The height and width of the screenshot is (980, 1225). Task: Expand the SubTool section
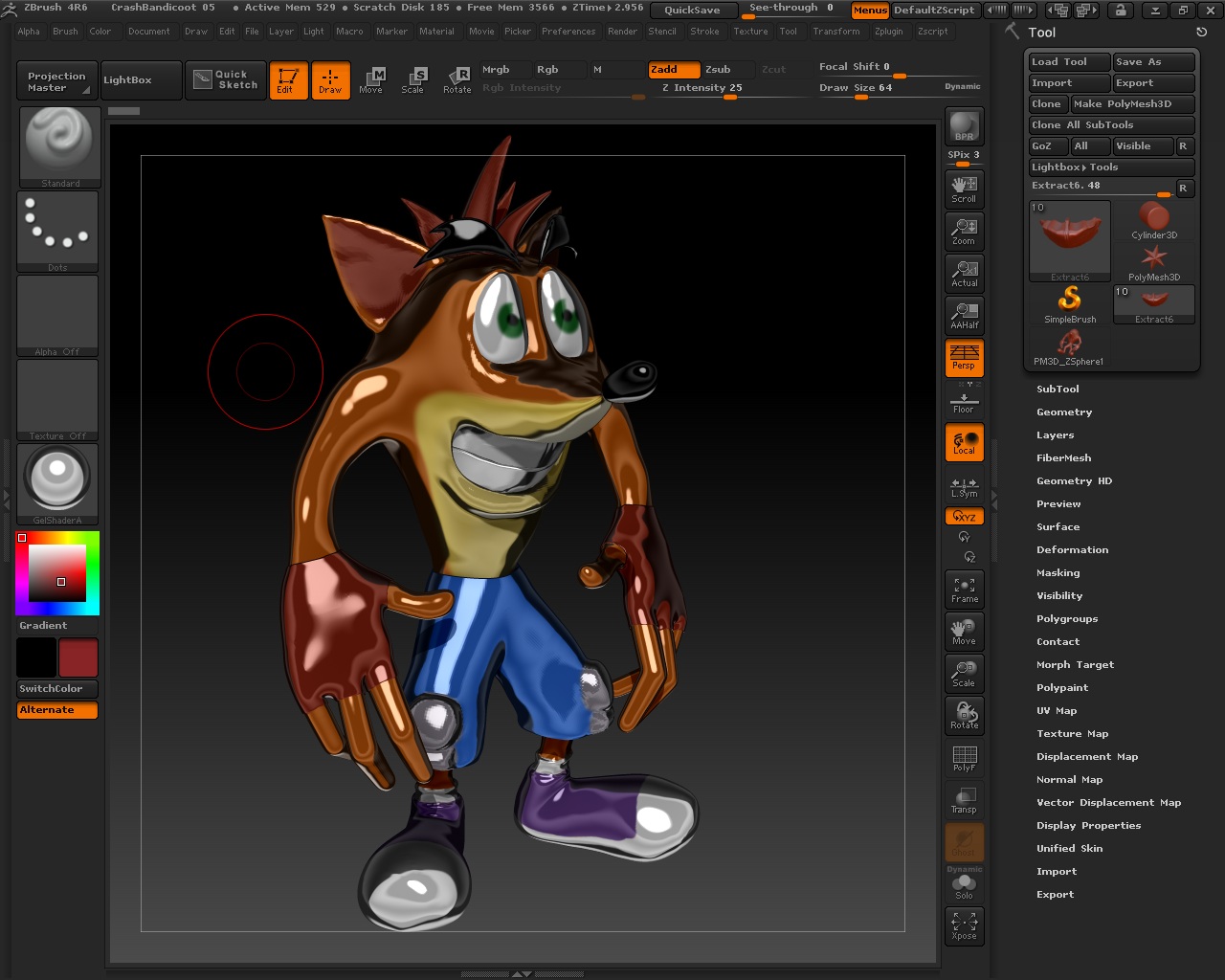click(x=1058, y=389)
